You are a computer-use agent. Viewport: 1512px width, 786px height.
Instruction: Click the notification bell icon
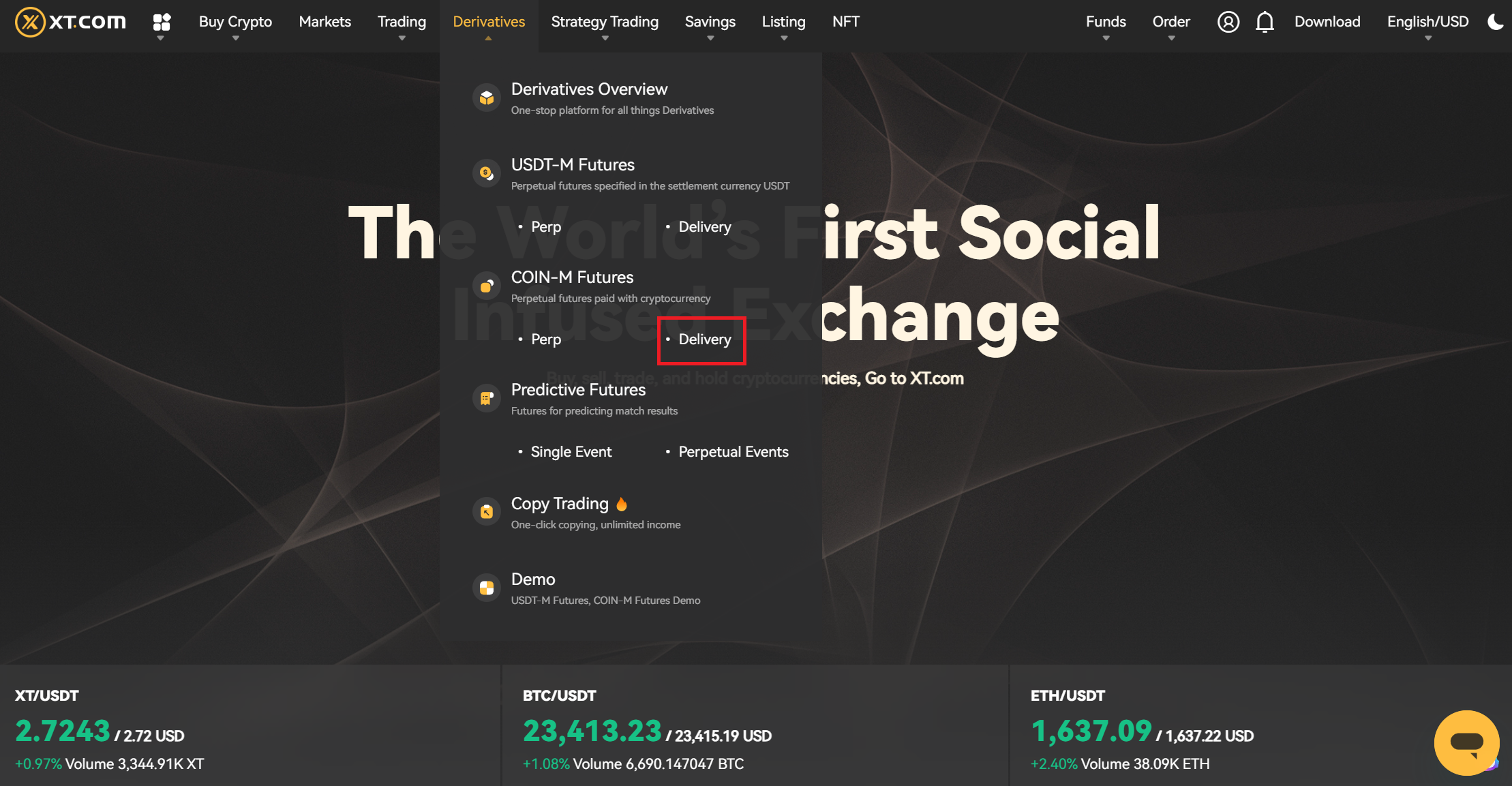(1265, 22)
